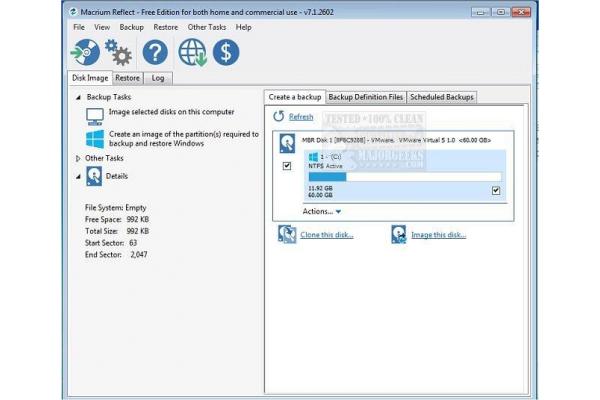This screenshot has height=400, width=600.
Task: Open the gears defaults settings icon
Action: pos(118,52)
